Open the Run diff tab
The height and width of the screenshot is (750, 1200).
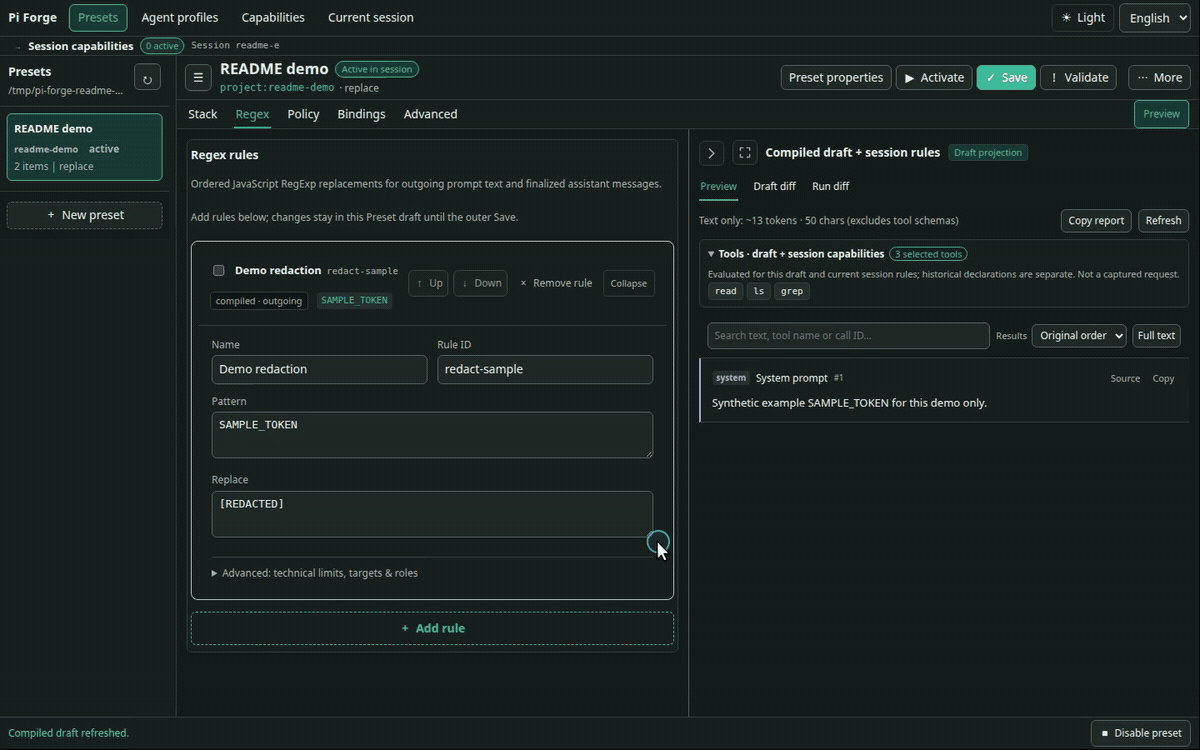click(x=830, y=186)
